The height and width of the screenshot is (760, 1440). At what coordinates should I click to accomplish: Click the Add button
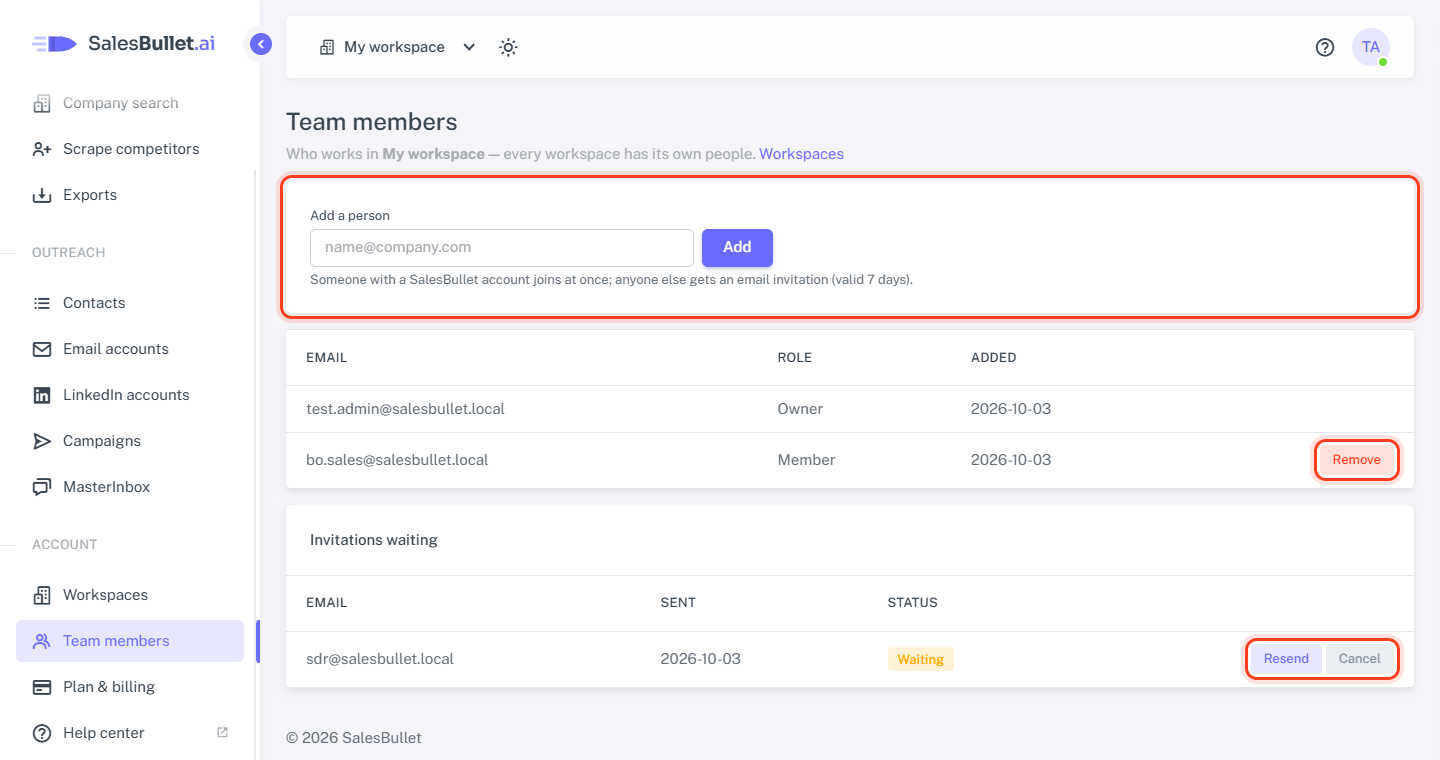(737, 247)
